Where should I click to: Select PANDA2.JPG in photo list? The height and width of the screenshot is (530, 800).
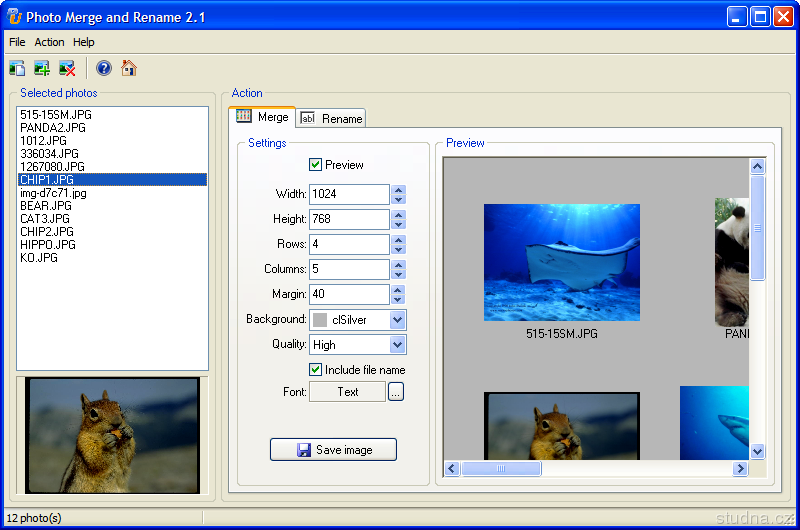(x=112, y=128)
